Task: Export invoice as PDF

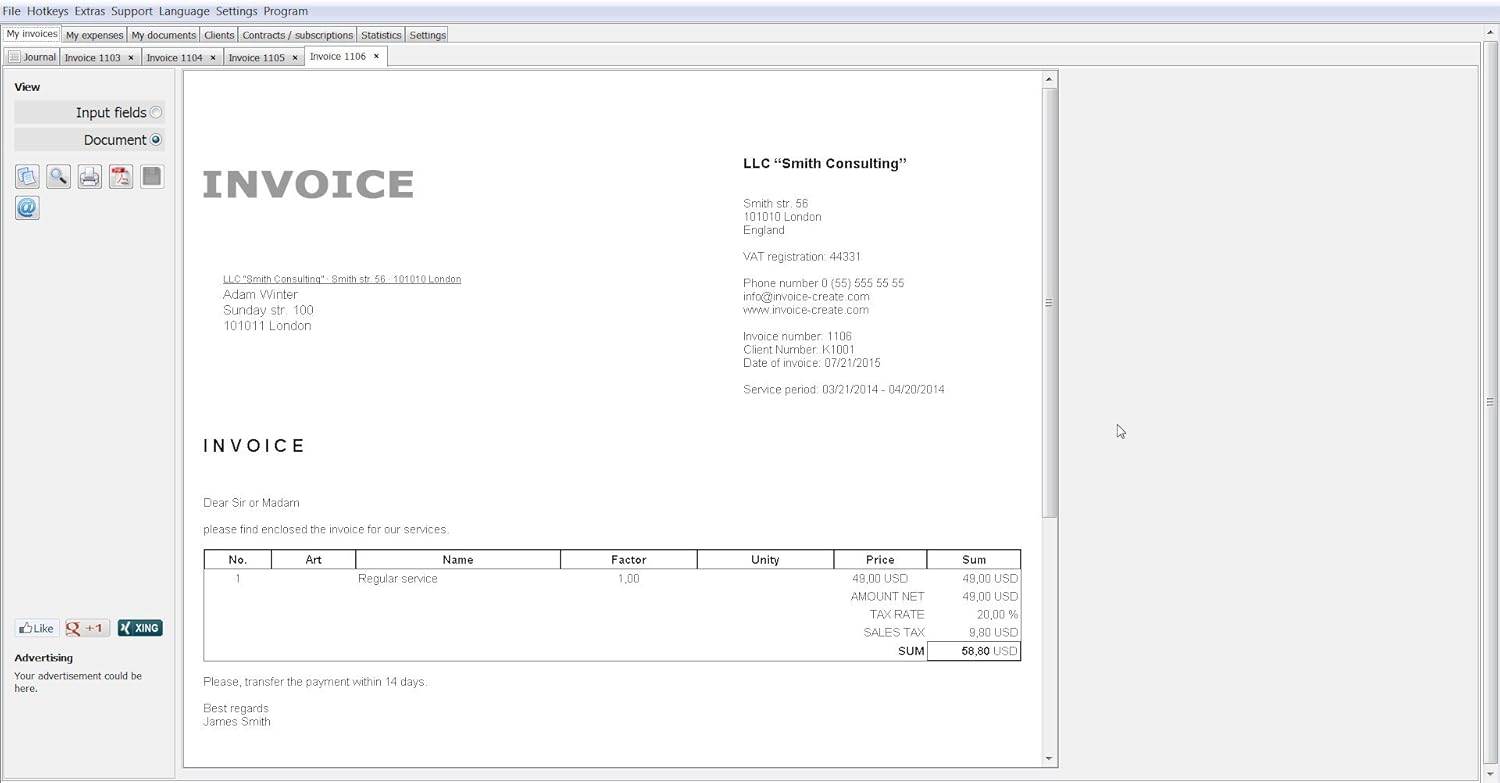Action: click(121, 177)
